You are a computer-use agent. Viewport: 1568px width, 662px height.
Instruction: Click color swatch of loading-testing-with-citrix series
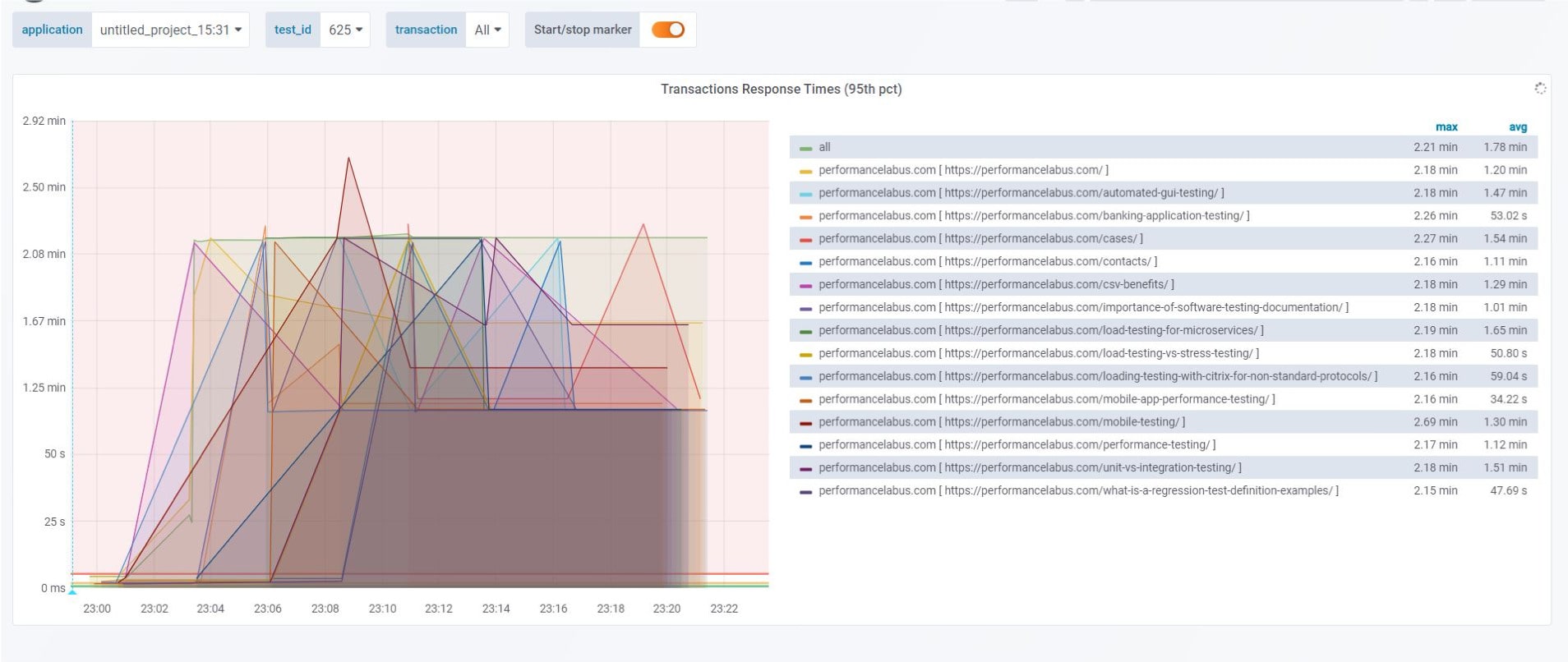click(x=805, y=378)
